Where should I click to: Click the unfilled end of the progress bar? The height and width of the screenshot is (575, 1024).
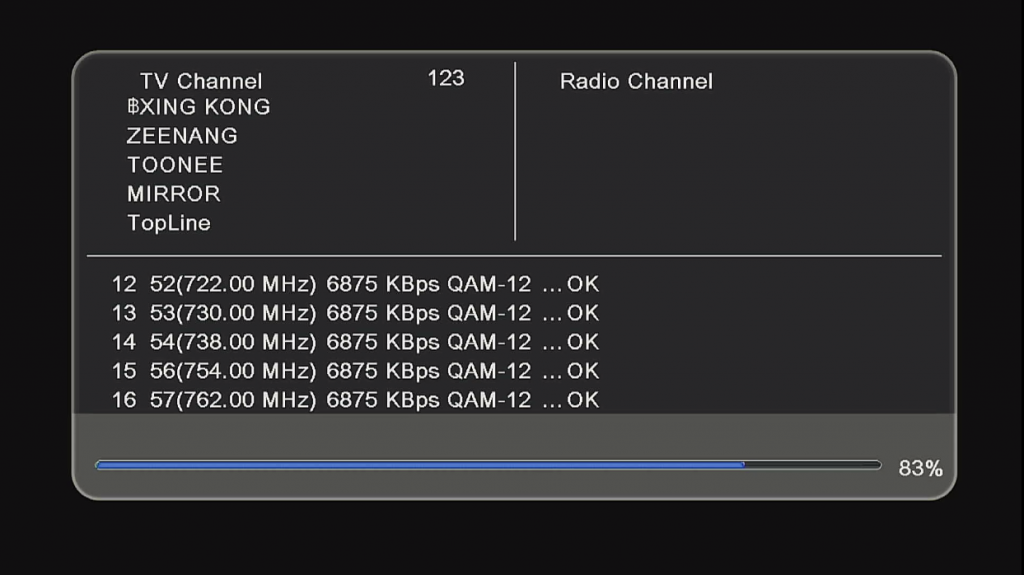pyautogui.click(x=813, y=465)
